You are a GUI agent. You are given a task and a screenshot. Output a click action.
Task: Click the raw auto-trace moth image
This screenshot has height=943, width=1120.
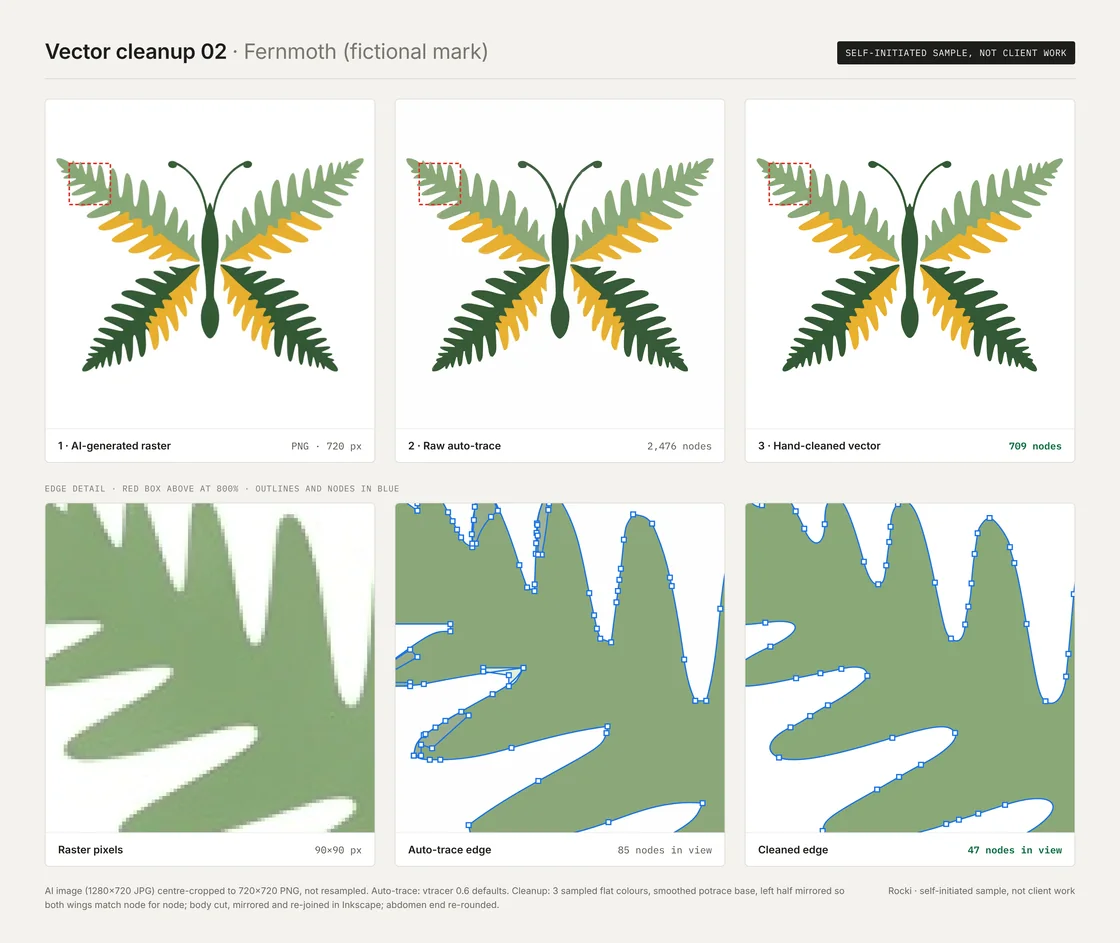[560, 264]
